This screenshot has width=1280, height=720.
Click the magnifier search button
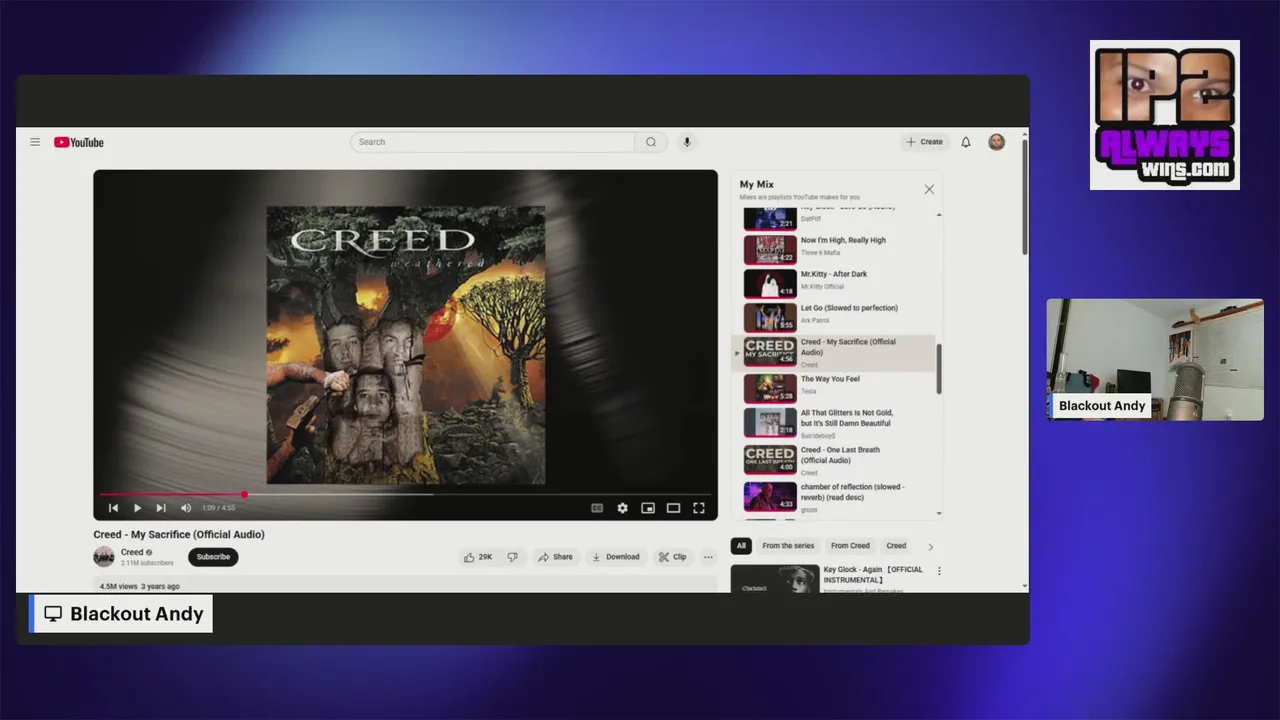click(x=651, y=142)
